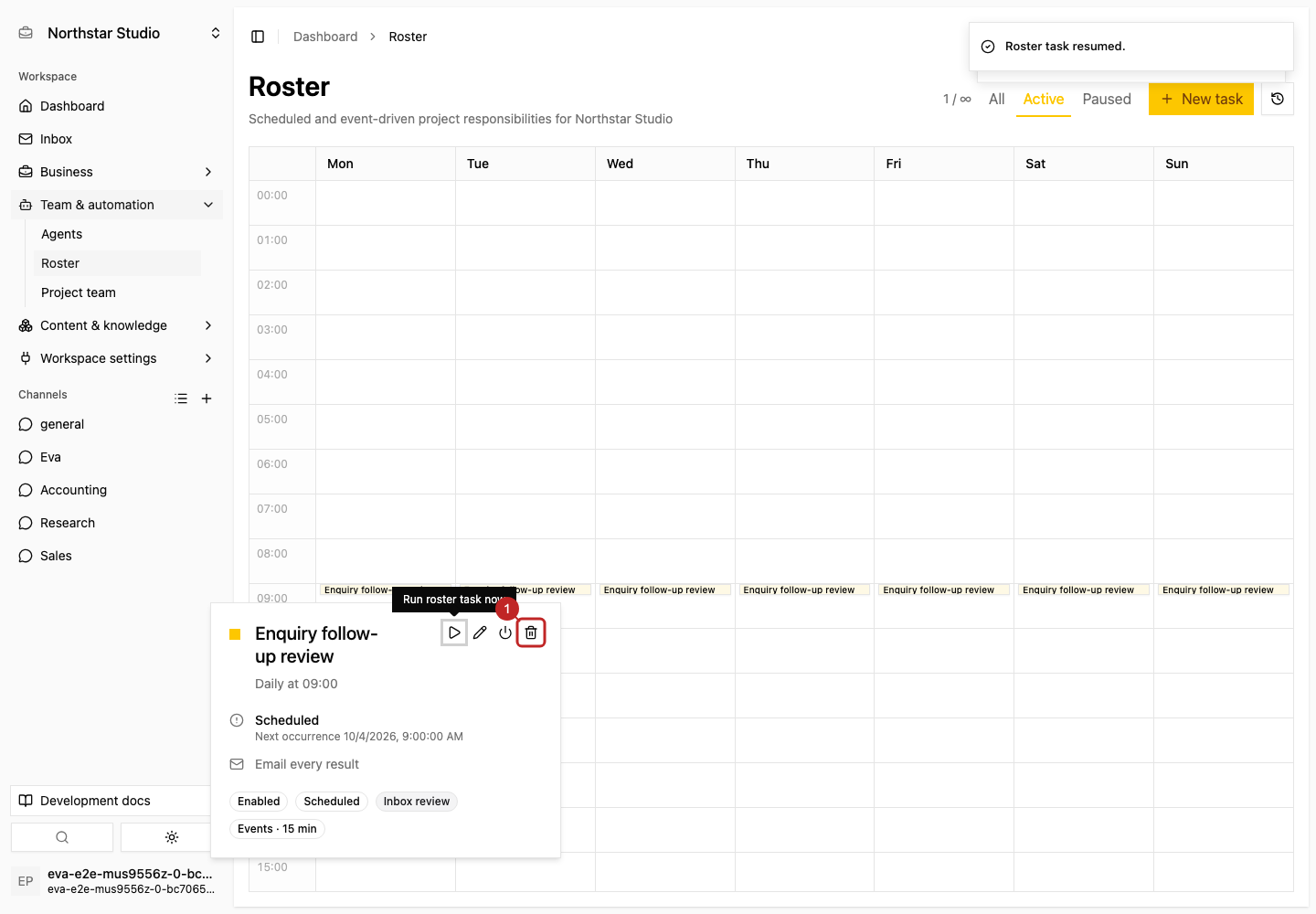Viewport: 1316px width, 914px height.
Task: Create a New task
Action: coord(1201,99)
